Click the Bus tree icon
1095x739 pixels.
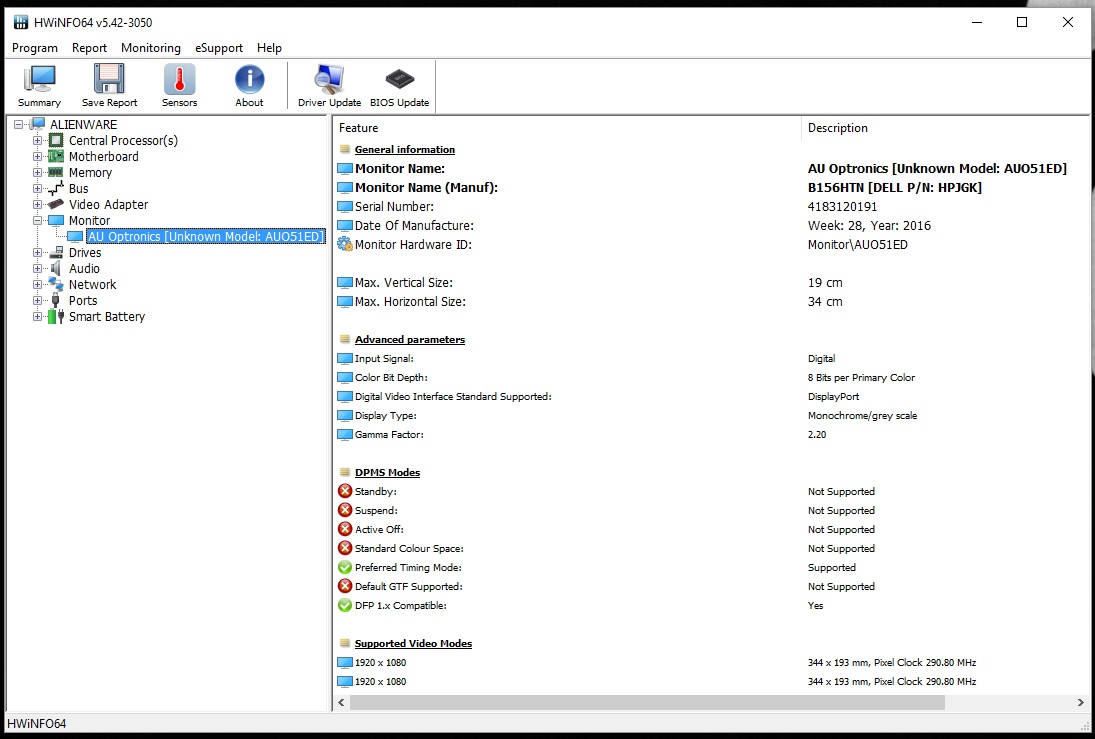tap(56, 189)
